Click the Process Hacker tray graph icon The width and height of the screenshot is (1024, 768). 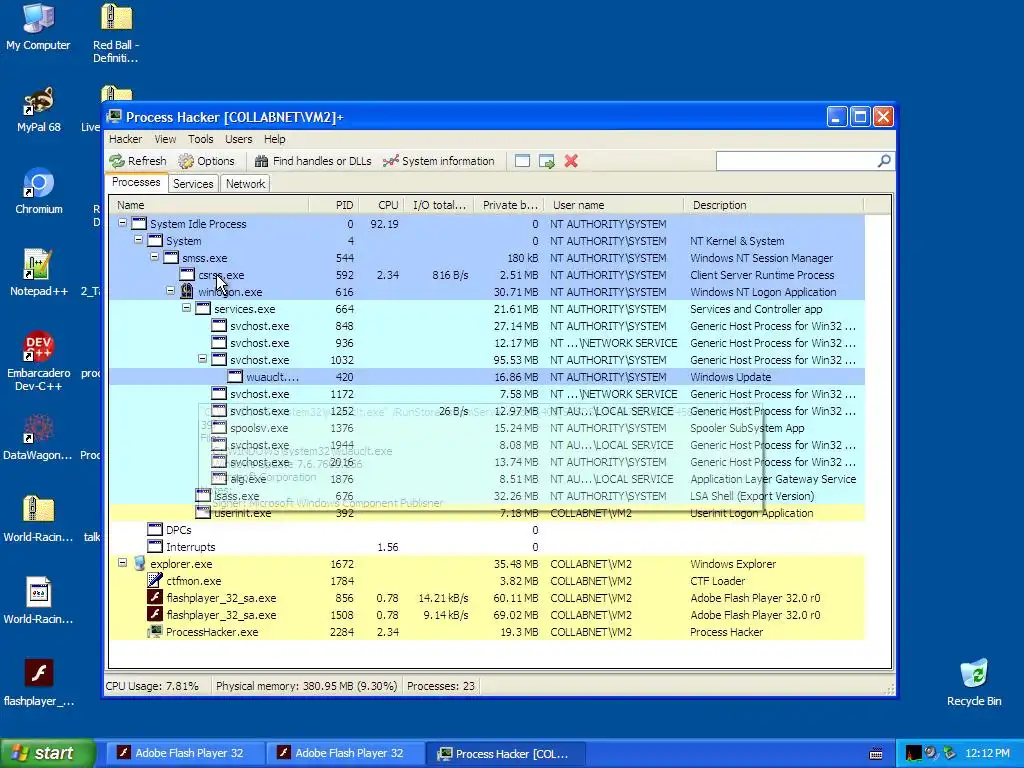pyautogui.click(x=914, y=753)
